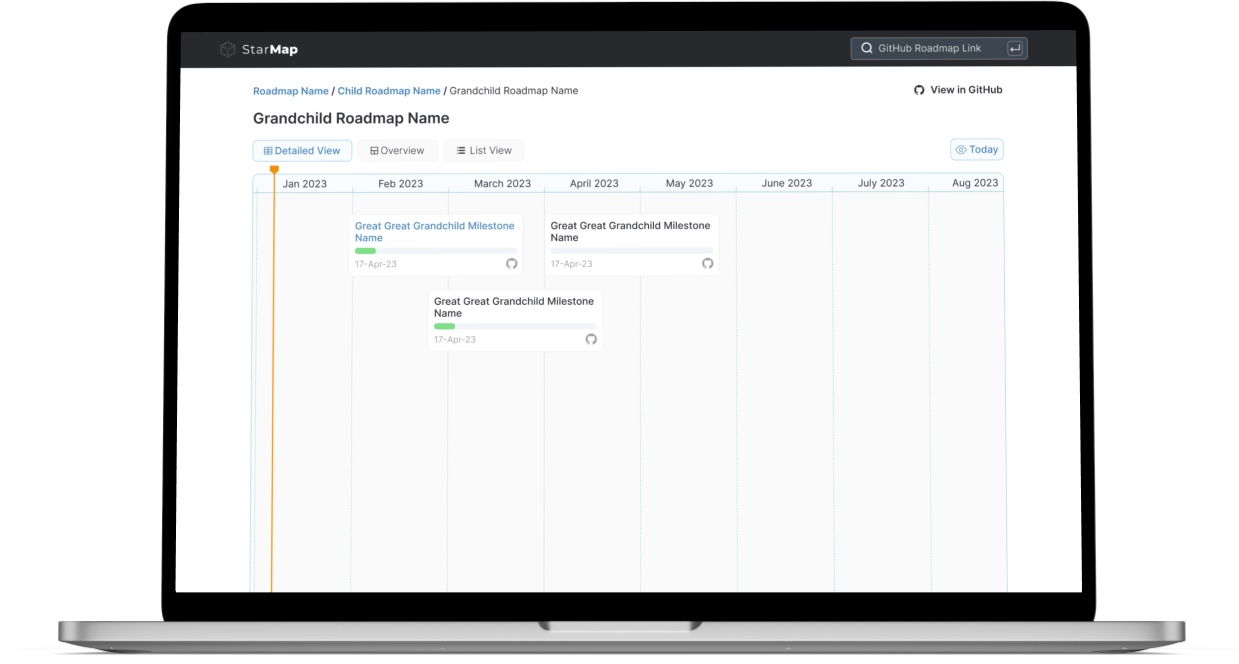The height and width of the screenshot is (664, 1239).
Task: Click the empty progress bar on Great Grandchild Milestone card
Action: point(632,251)
